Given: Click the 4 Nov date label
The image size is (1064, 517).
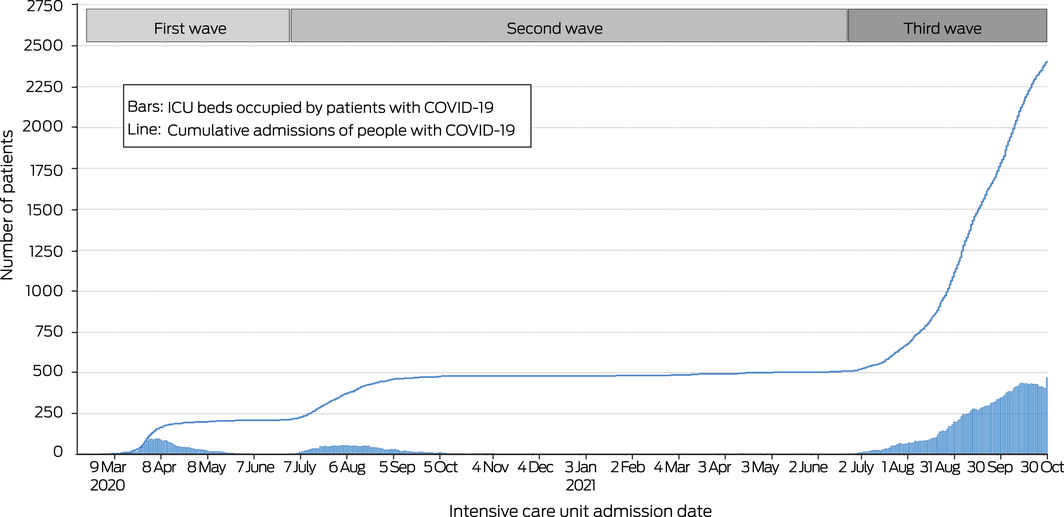Looking at the screenshot, I should coord(490,466).
